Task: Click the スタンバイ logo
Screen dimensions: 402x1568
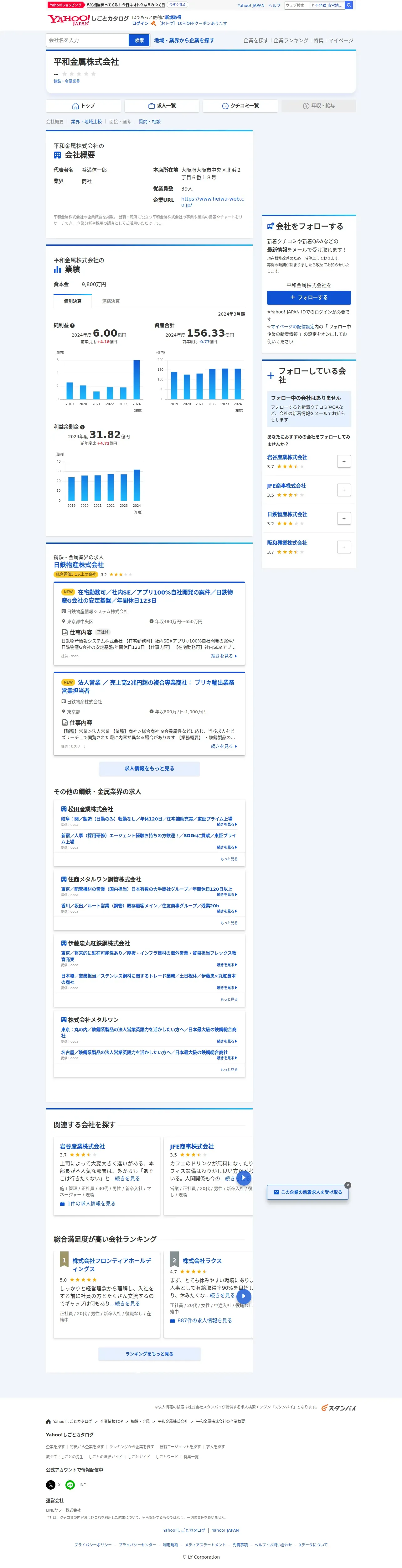Action: click(x=339, y=1408)
